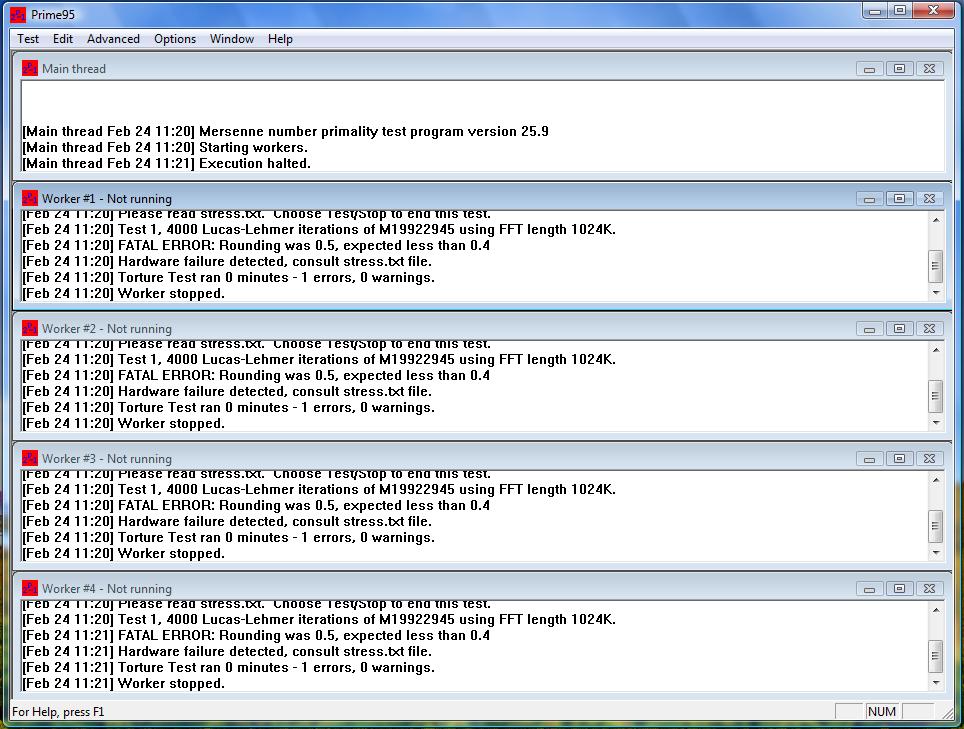Click Worker #2 scrollbar up arrow
964x729 pixels.
click(x=936, y=350)
